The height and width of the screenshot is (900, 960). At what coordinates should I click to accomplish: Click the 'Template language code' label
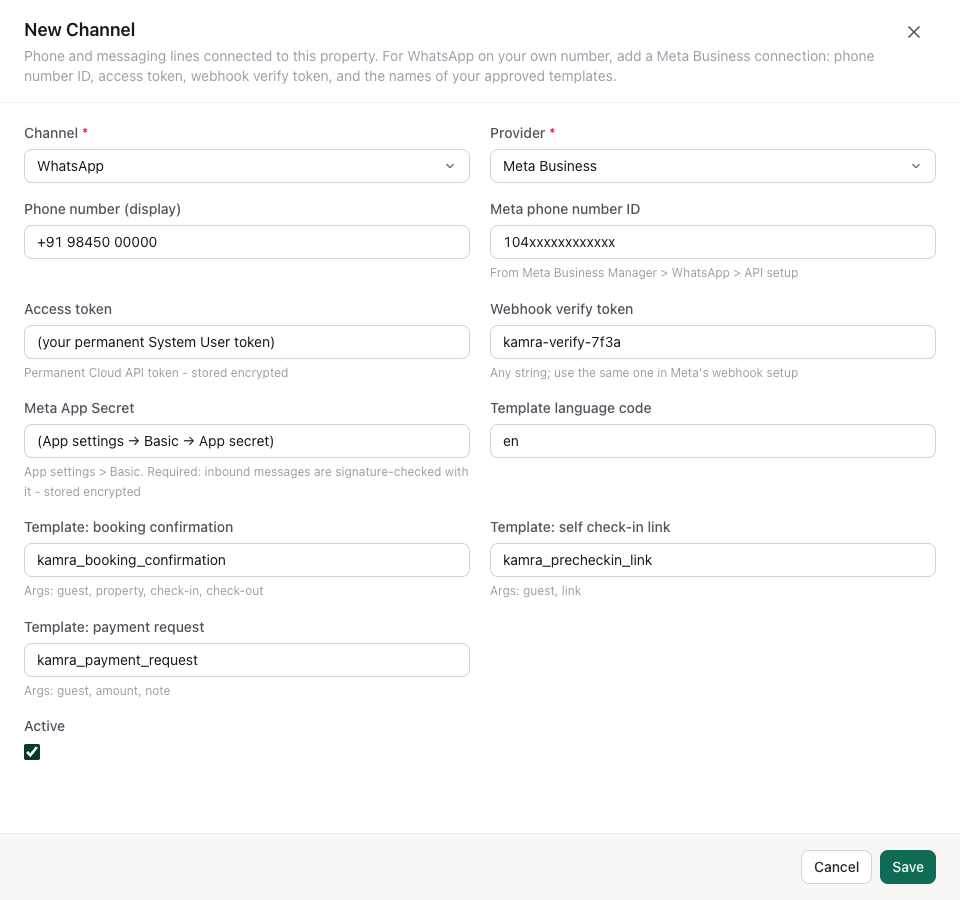coord(571,408)
